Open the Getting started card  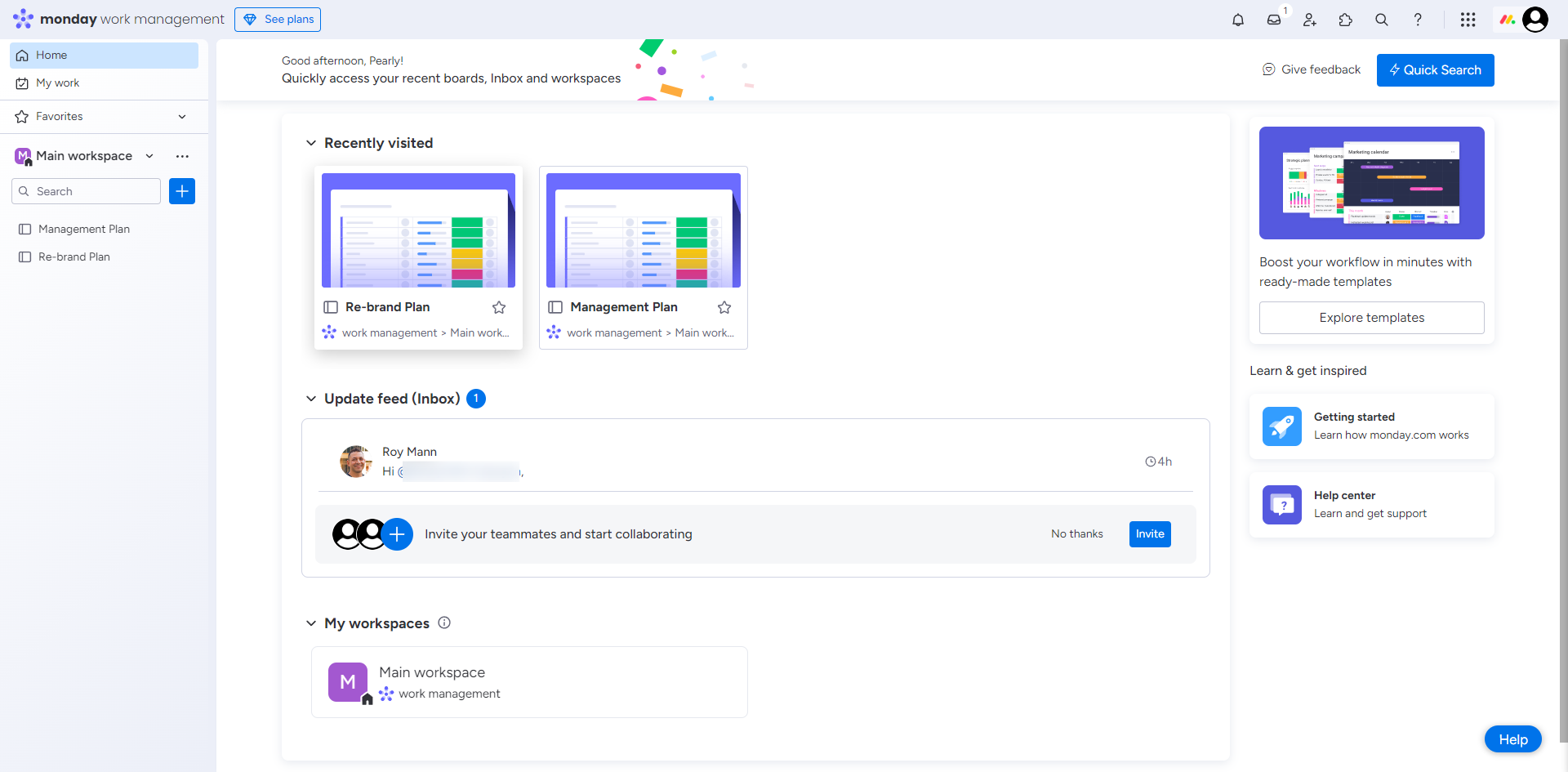1372,426
